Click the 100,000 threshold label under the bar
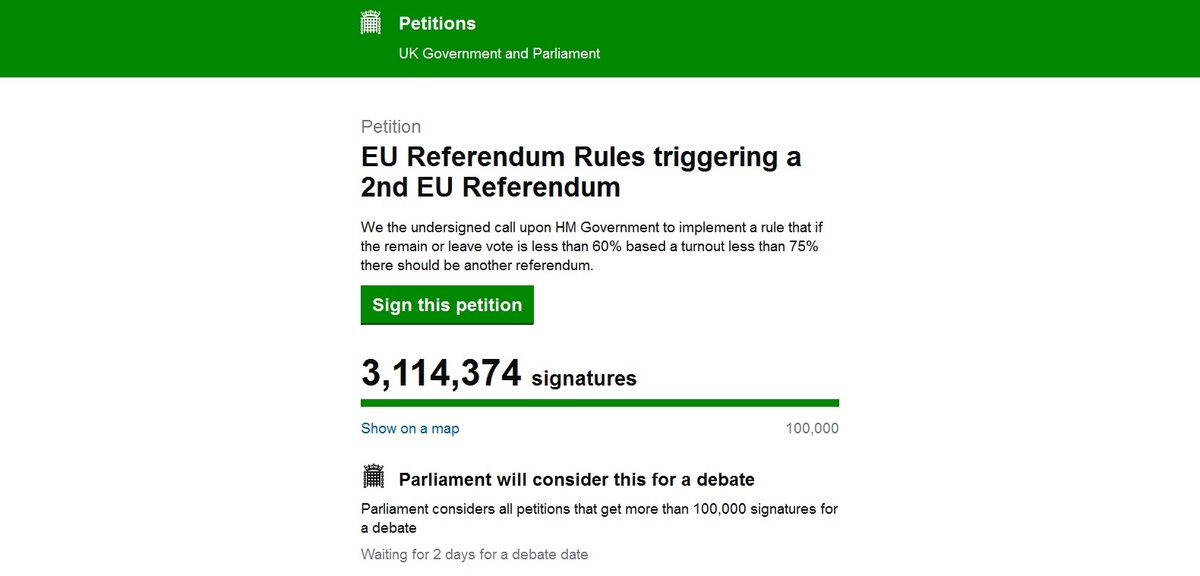 [x=812, y=429]
